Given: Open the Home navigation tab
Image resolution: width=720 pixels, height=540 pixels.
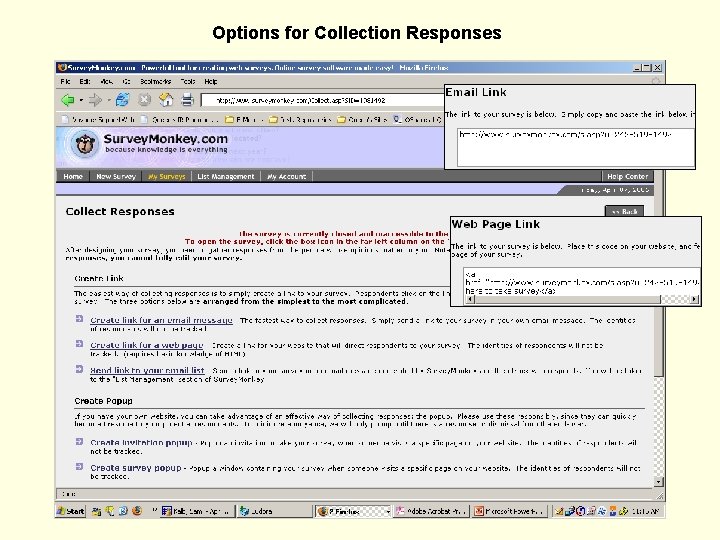Looking at the screenshot, I should coord(73,176).
